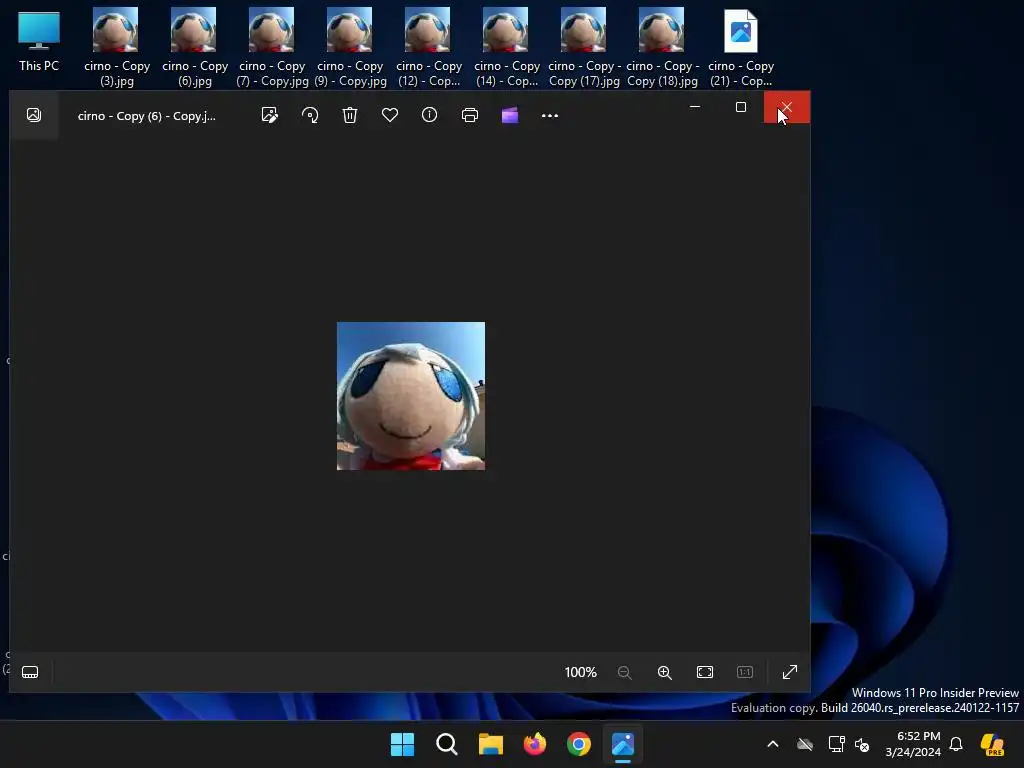
Task: Delete the photo with the trash icon
Action: tap(350, 115)
